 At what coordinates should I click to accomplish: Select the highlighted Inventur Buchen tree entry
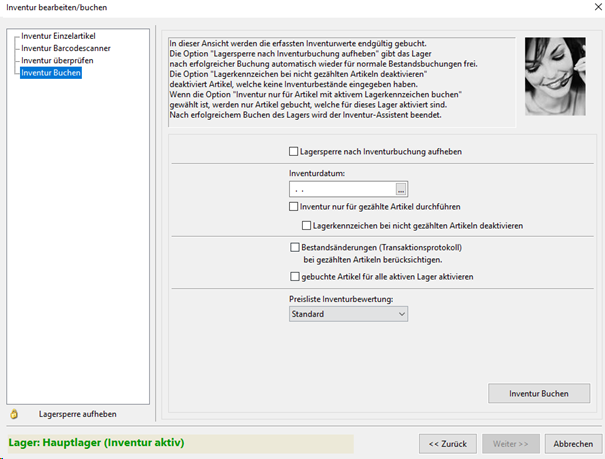51,73
